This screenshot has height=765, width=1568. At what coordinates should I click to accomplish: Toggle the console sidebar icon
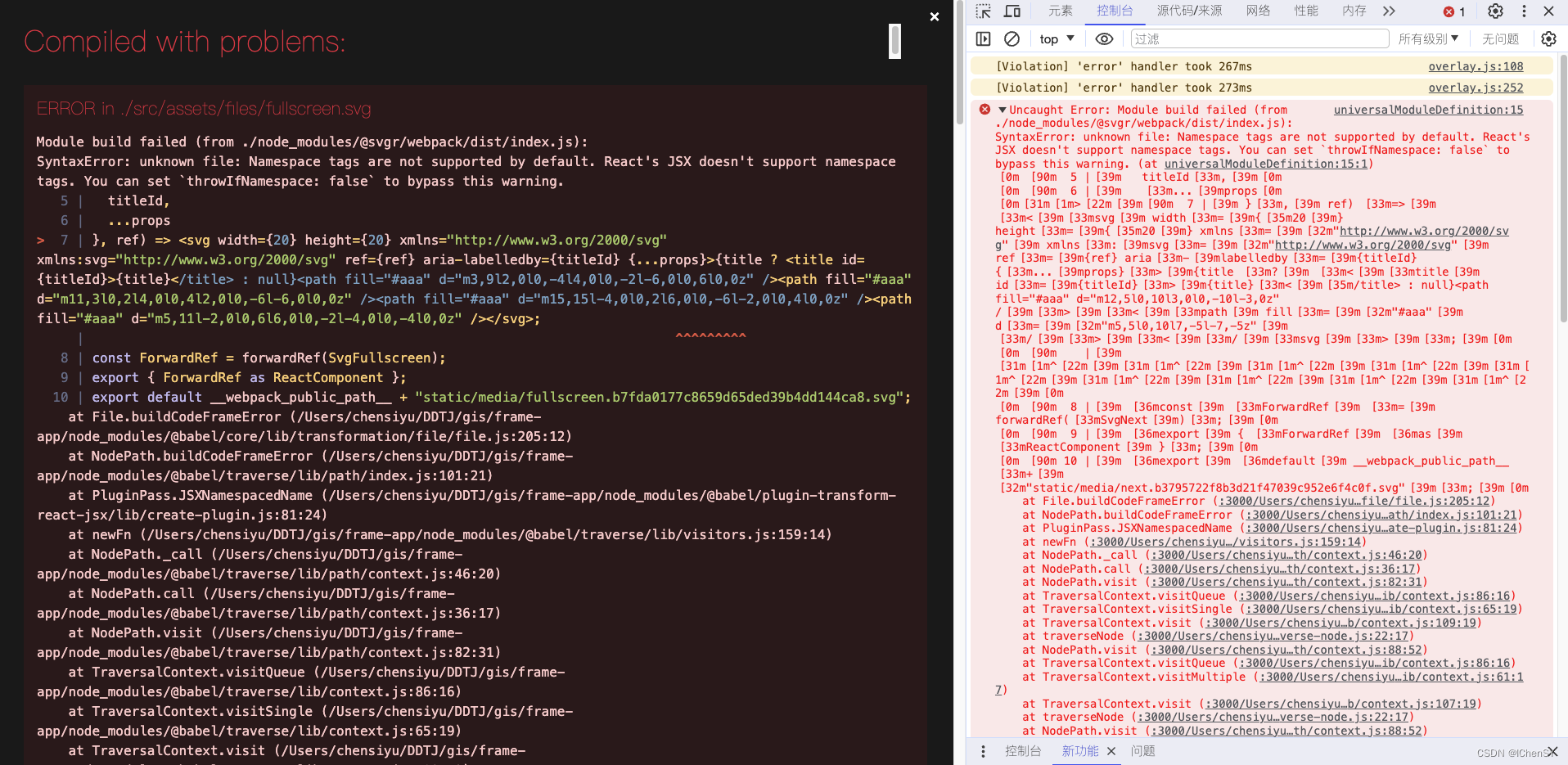coord(984,38)
